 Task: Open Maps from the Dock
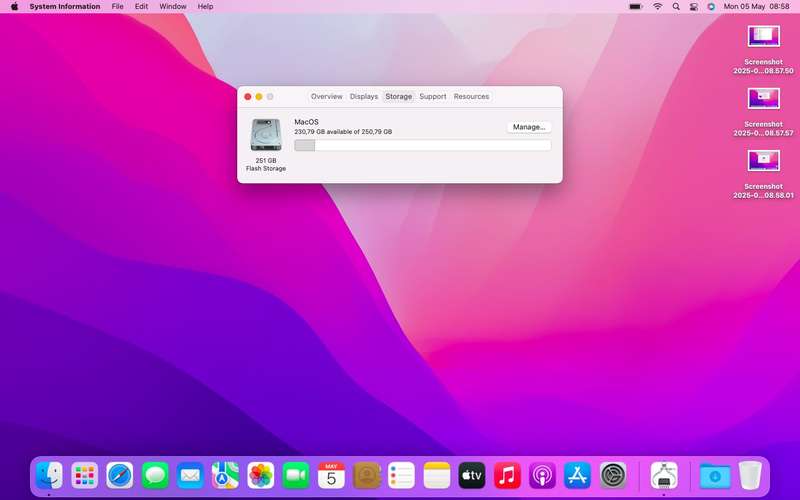(226, 476)
